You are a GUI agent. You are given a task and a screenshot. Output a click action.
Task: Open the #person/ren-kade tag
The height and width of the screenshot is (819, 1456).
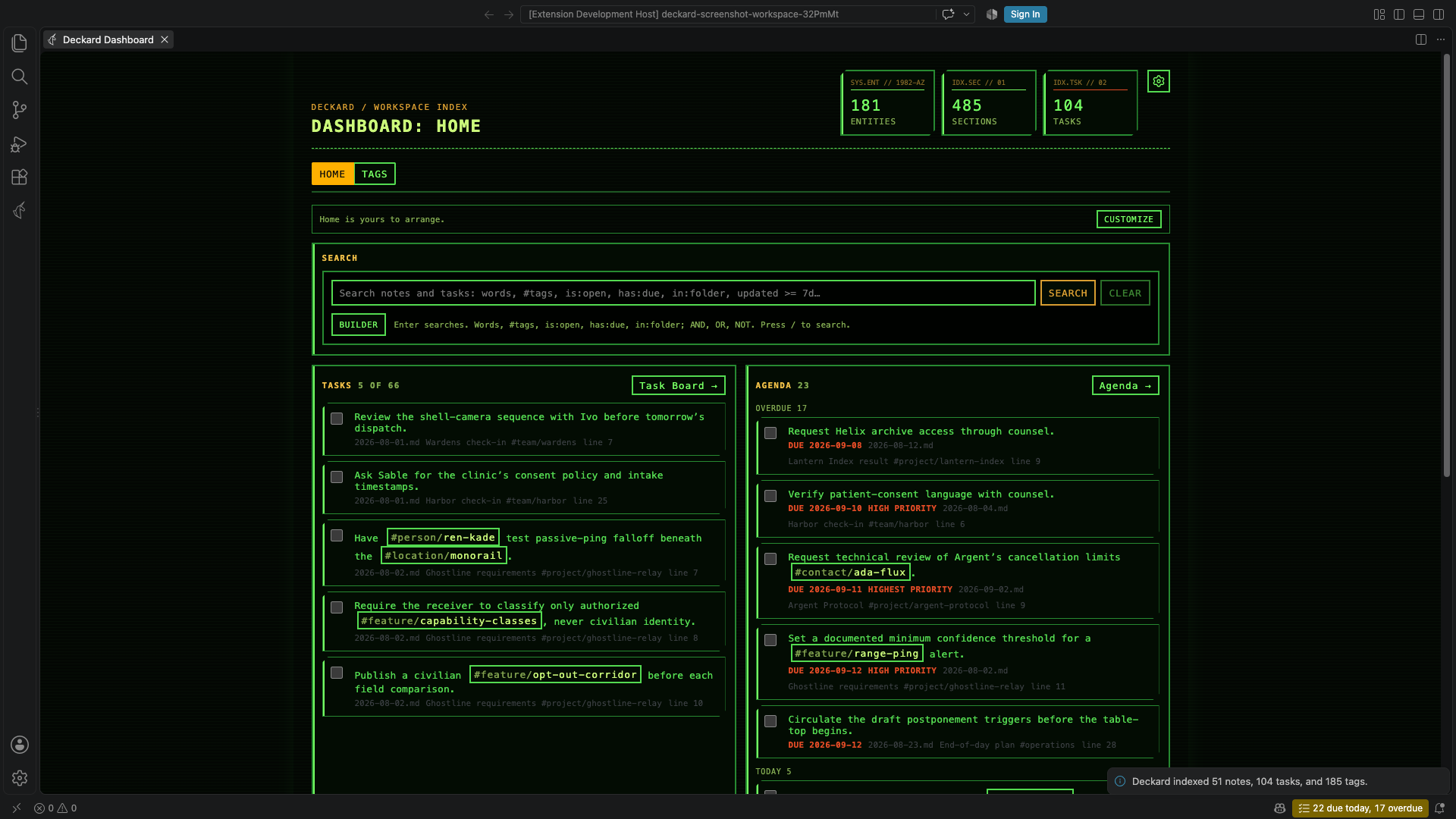click(x=443, y=537)
